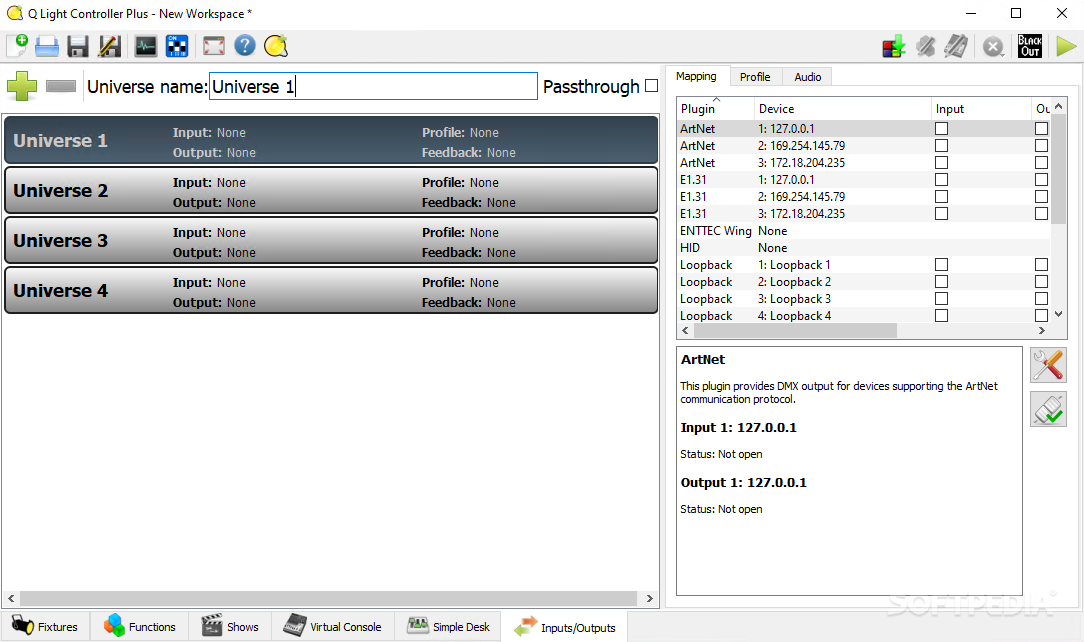The width and height of the screenshot is (1084, 642).
Task: Select the ENTTEC Wing plugin row
Action: tap(864, 231)
